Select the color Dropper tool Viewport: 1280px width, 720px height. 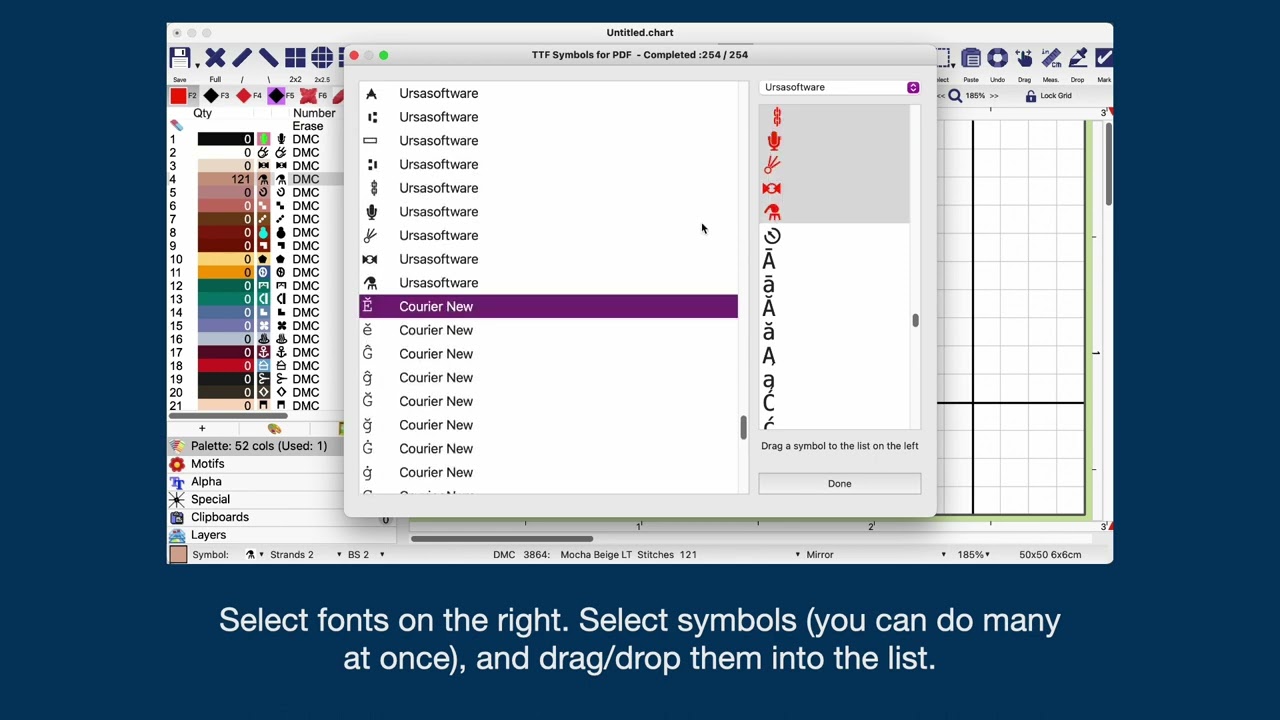coord(1077,58)
